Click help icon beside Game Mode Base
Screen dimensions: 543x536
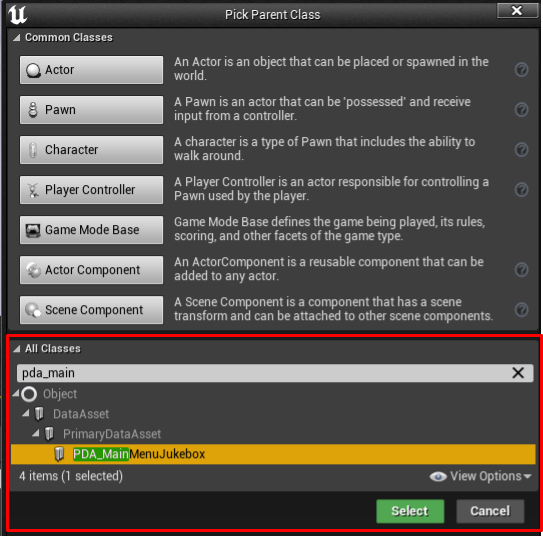pos(521,230)
